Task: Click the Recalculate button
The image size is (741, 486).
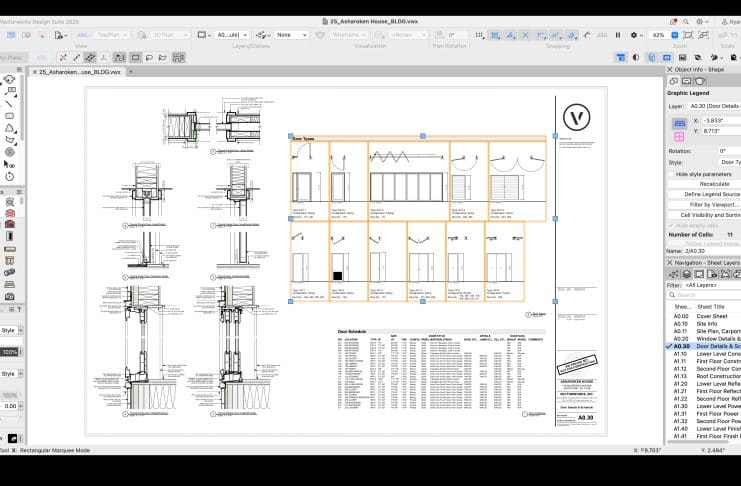Action: [x=713, y=183]
